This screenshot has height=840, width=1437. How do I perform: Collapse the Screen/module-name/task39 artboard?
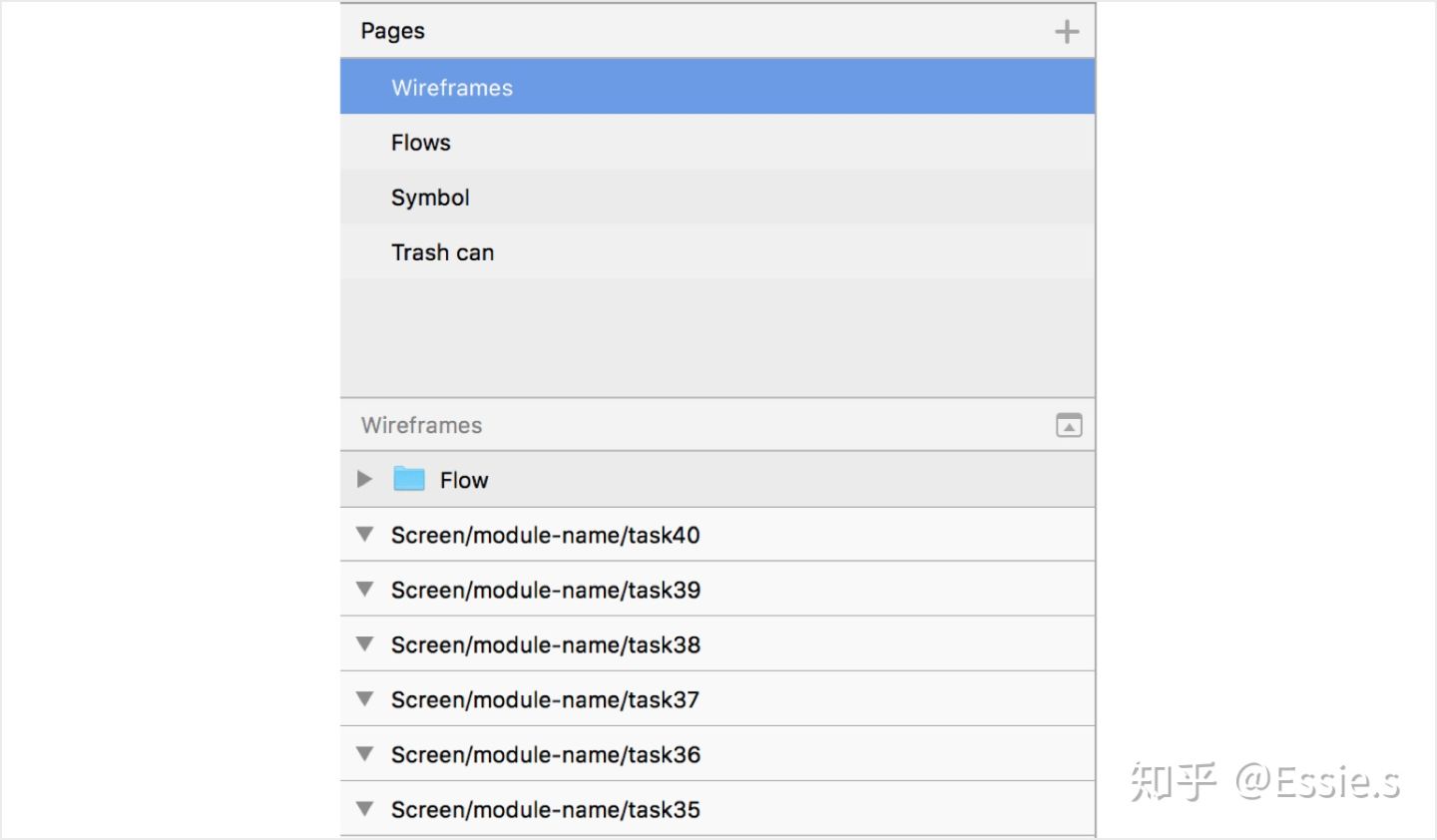[x=365, y=590]
